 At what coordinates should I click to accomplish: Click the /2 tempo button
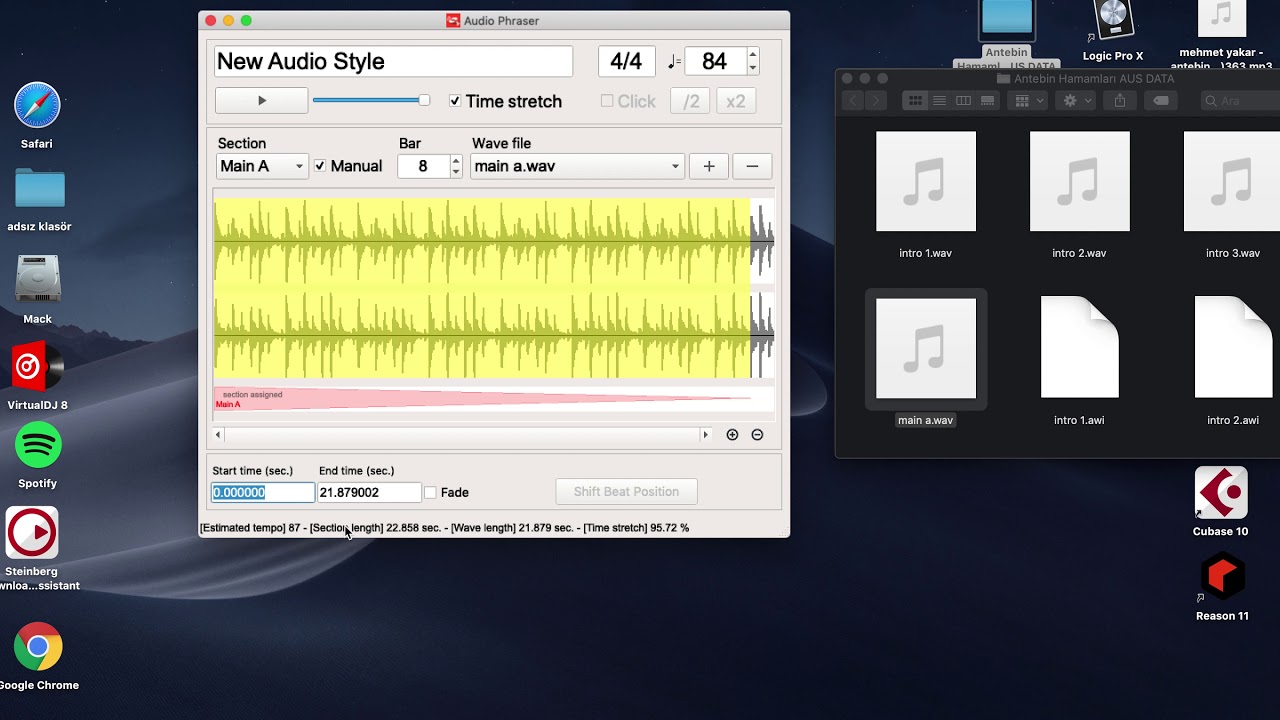tap(690, 101)
